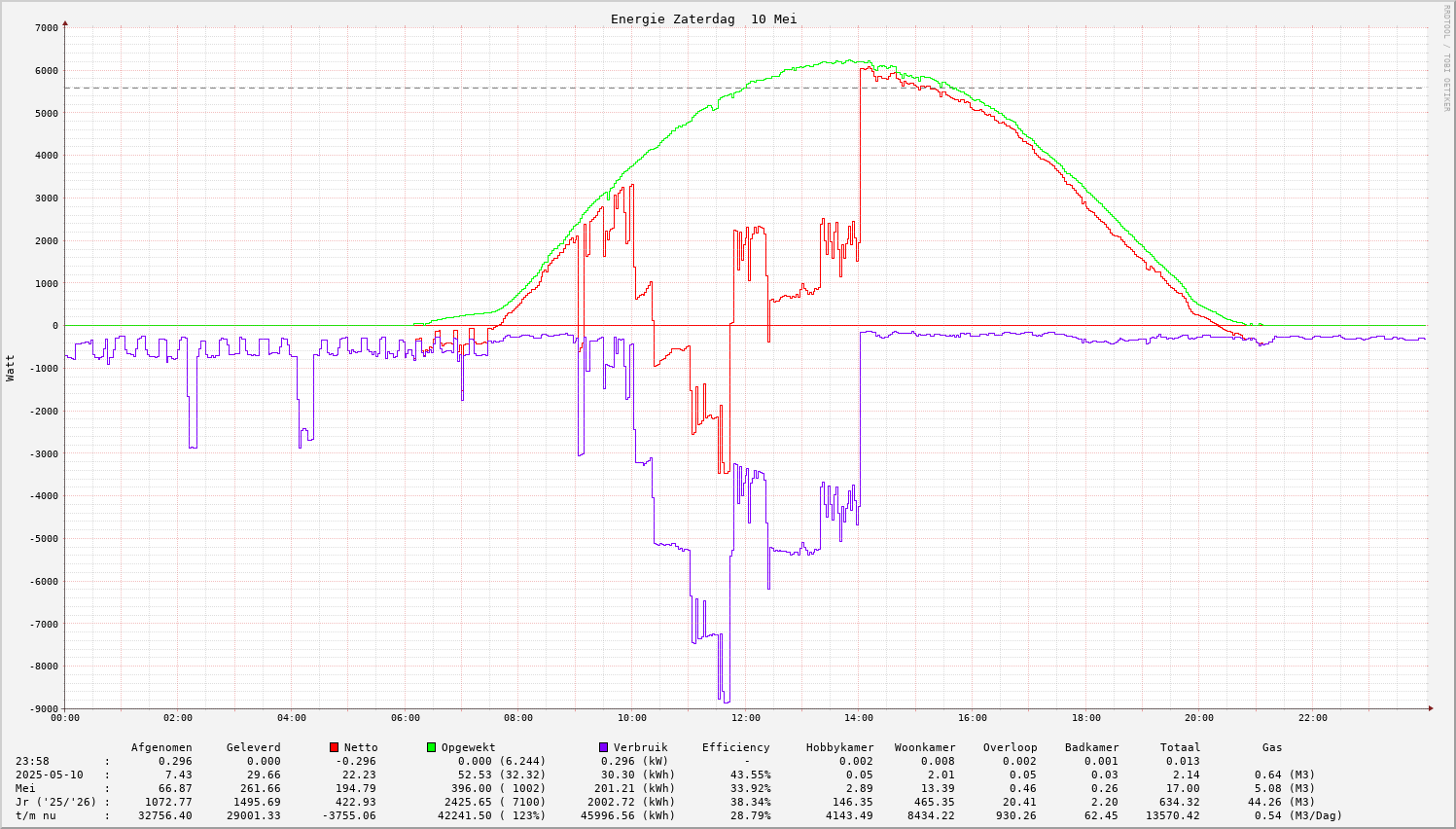Click the red Netto legend swatch
Screen dimensions: 1456x829
pyautogui.click(x=335, y=747)
